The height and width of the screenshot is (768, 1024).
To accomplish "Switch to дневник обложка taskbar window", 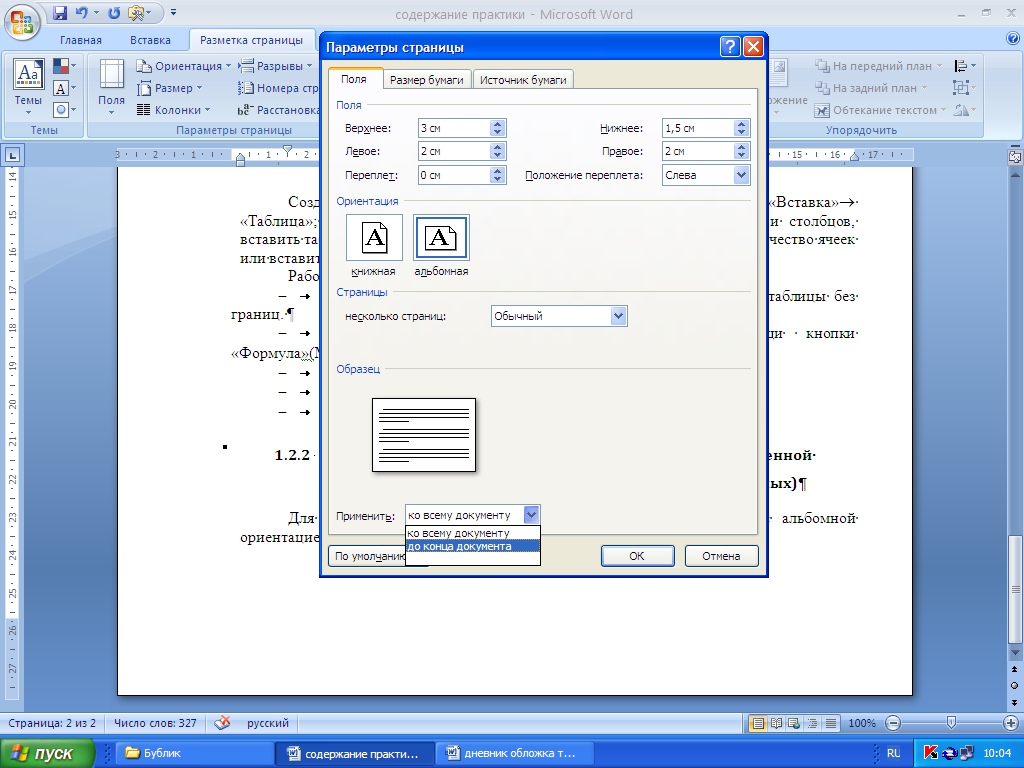I will coord(515,753).
